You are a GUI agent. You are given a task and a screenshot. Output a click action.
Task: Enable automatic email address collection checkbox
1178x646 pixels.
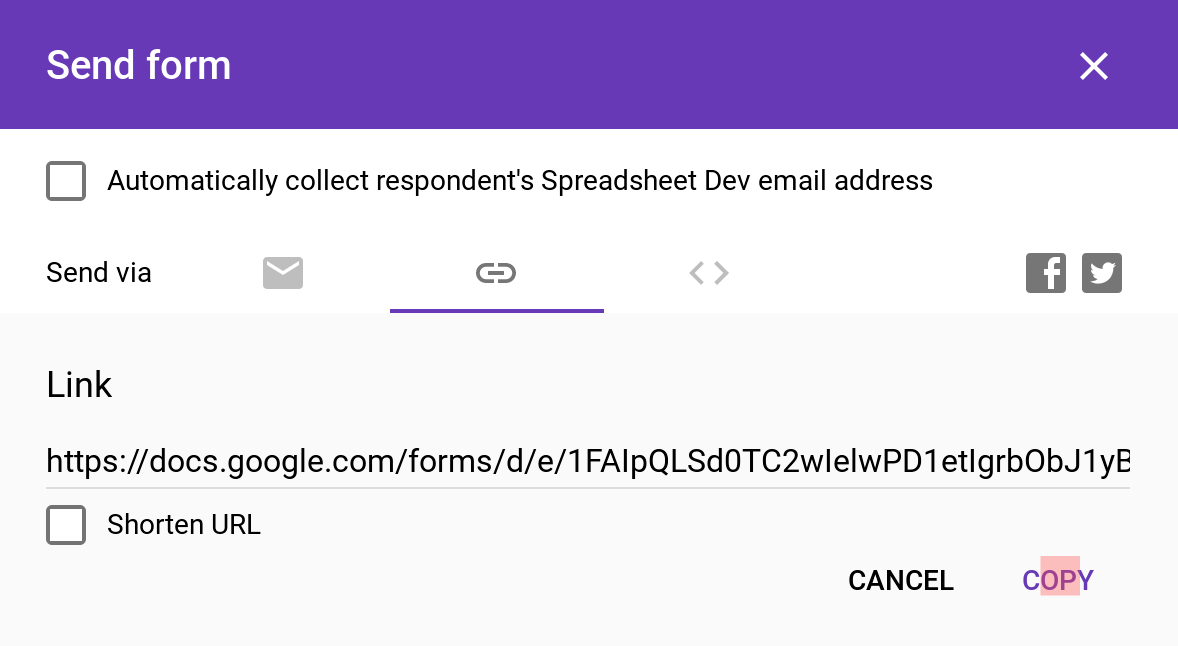tap(66, 181)
